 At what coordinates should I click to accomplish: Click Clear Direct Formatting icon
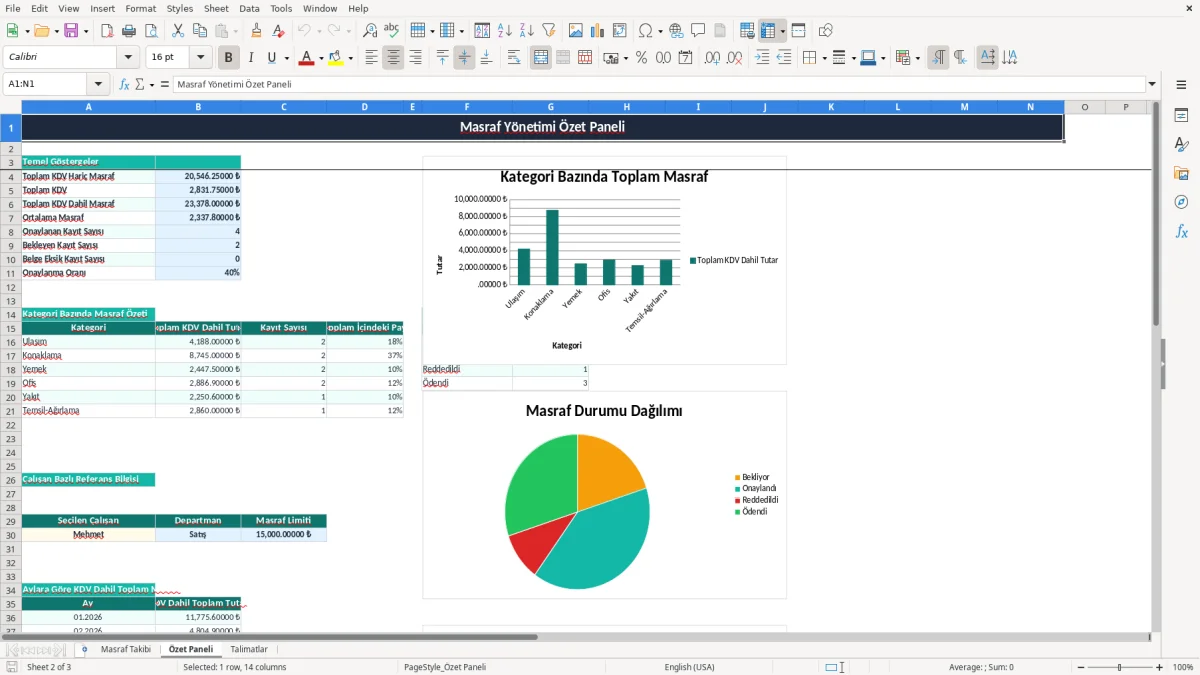point(279,30)
